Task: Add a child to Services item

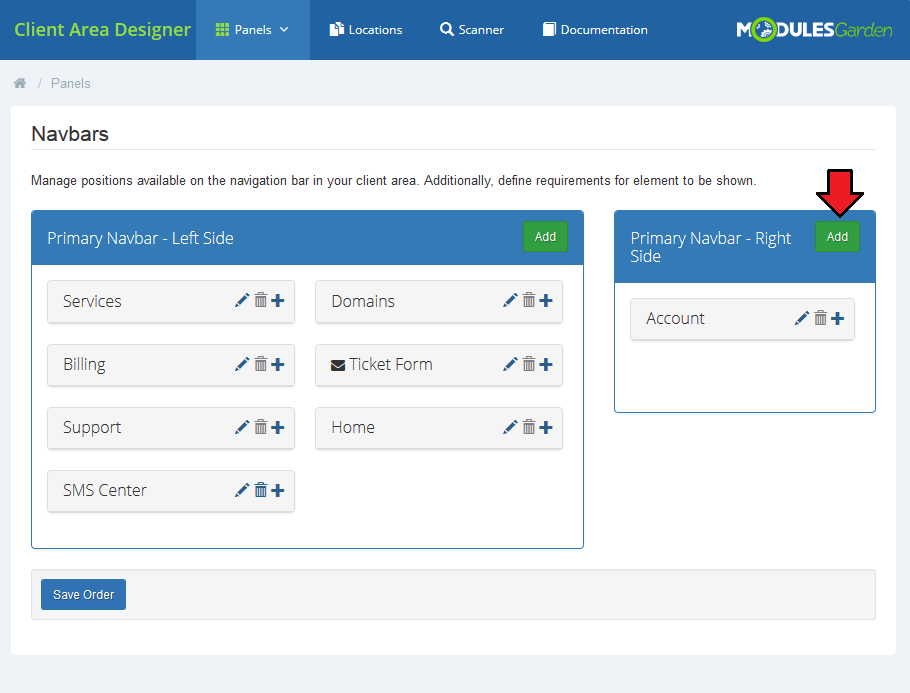Action: 278,301
